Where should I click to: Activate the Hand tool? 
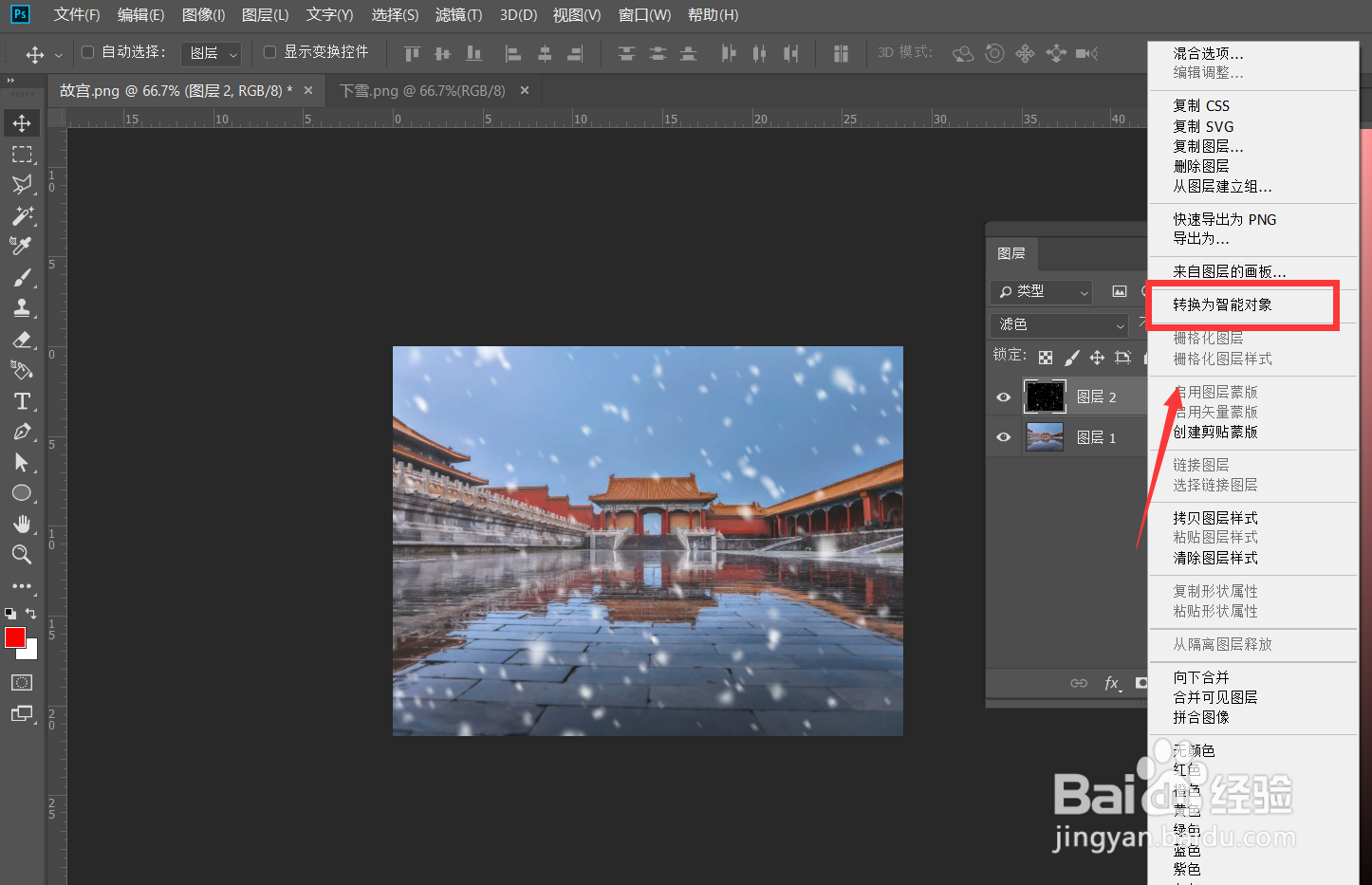[x=22, y=524]
